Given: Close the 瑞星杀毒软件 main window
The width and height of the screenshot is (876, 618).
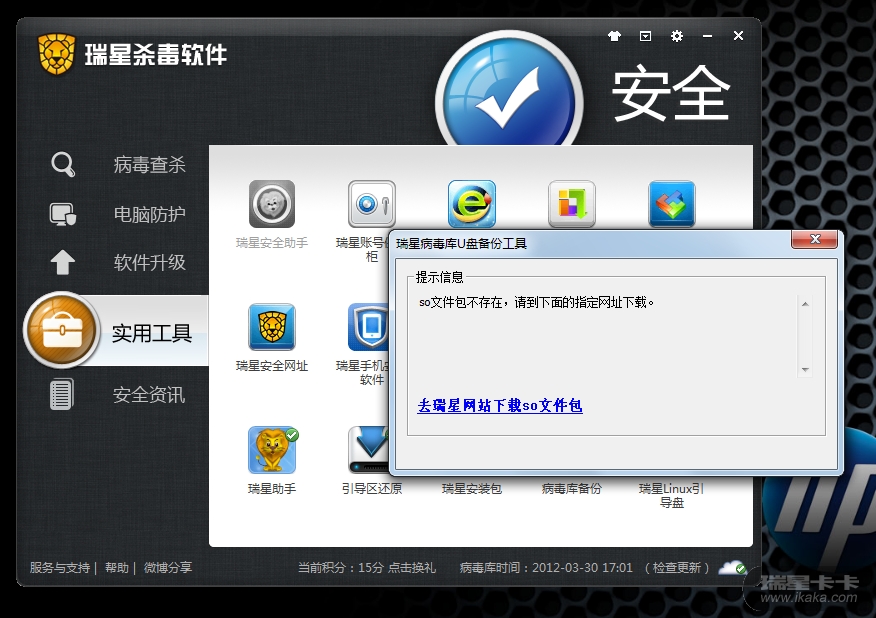Looking at the screenshot, I should (738, 36).
